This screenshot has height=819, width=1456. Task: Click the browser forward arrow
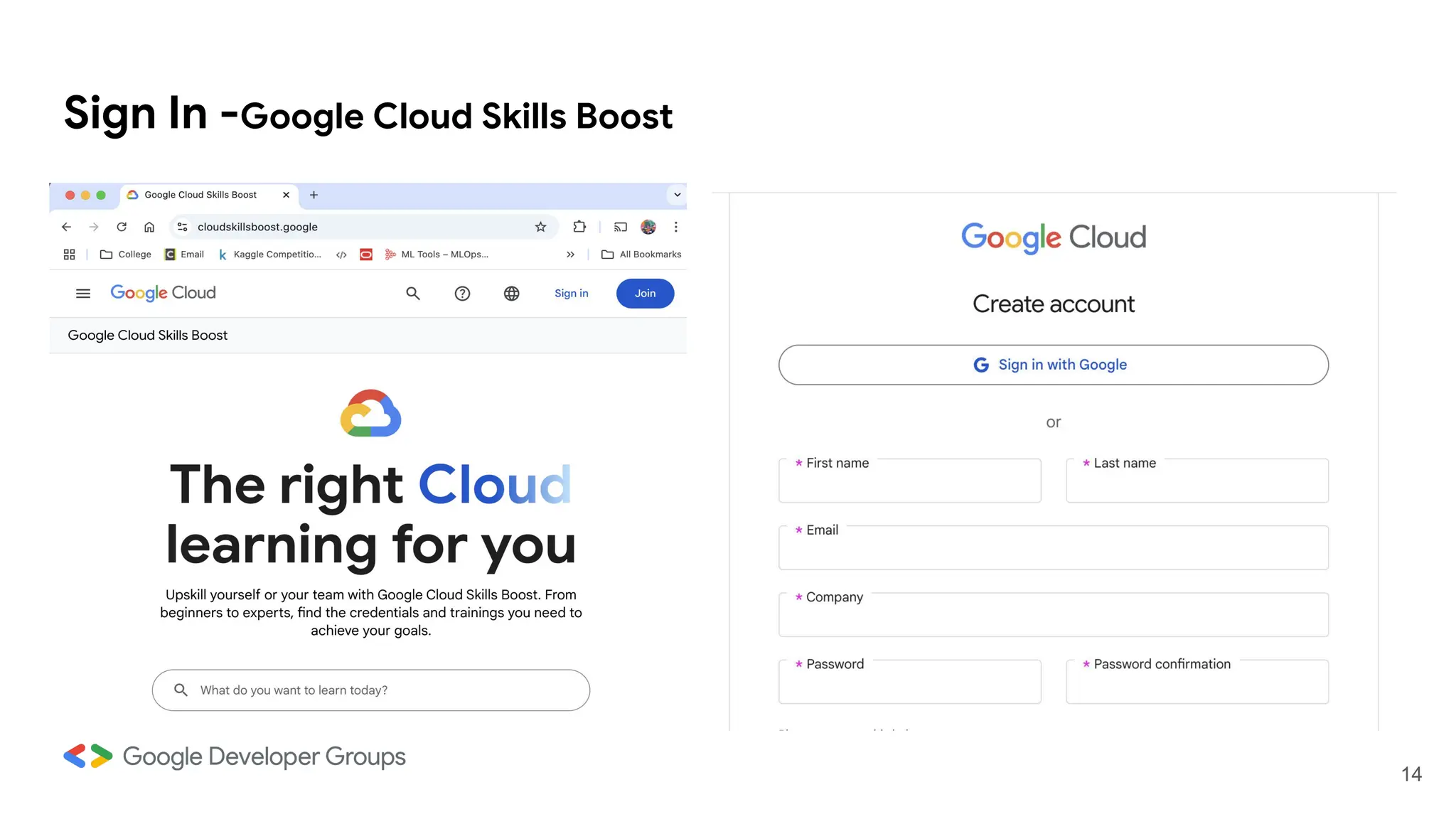click(94, 227)
